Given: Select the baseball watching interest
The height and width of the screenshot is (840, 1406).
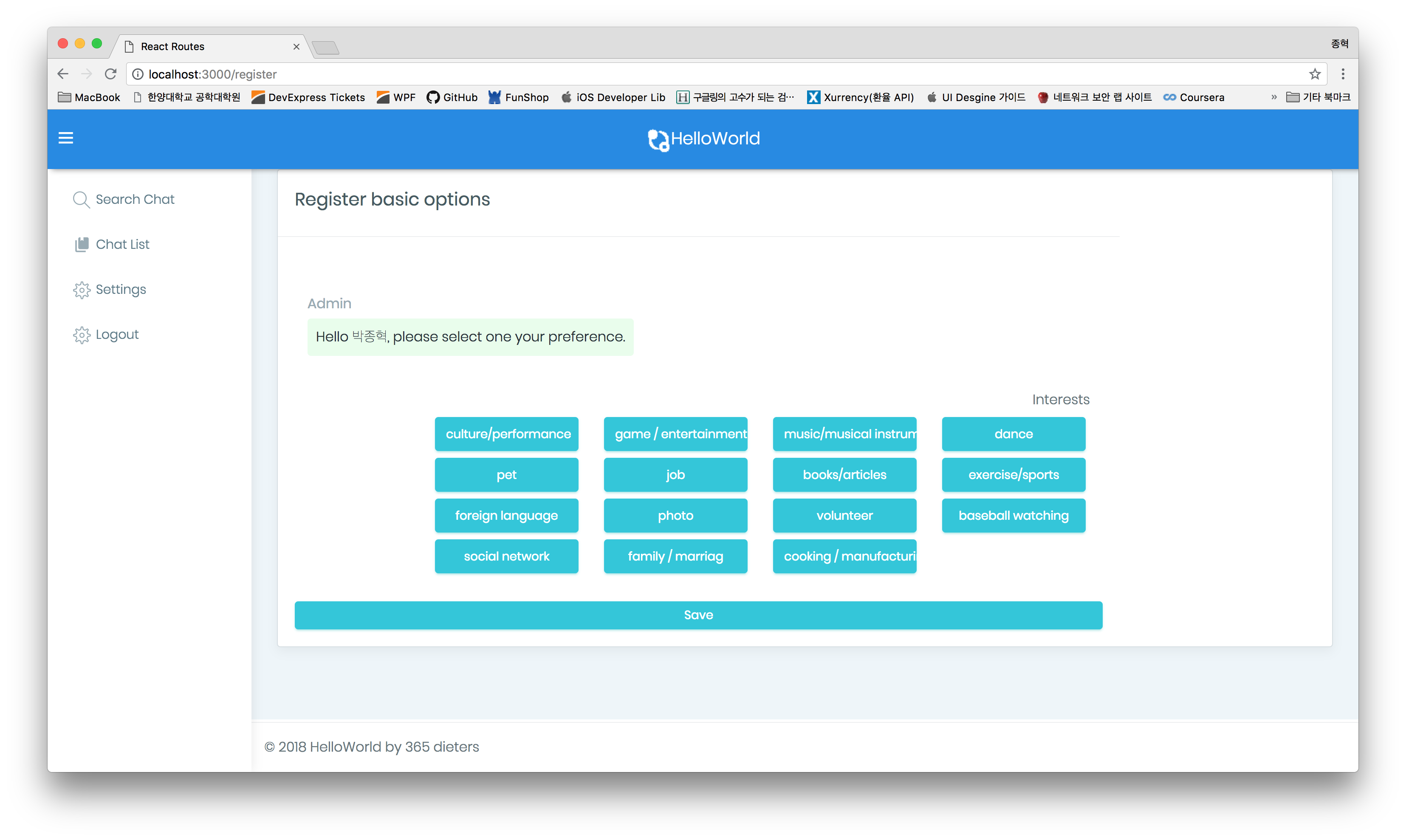Looking at the screenshot, I should click(x=1013, y=516).
